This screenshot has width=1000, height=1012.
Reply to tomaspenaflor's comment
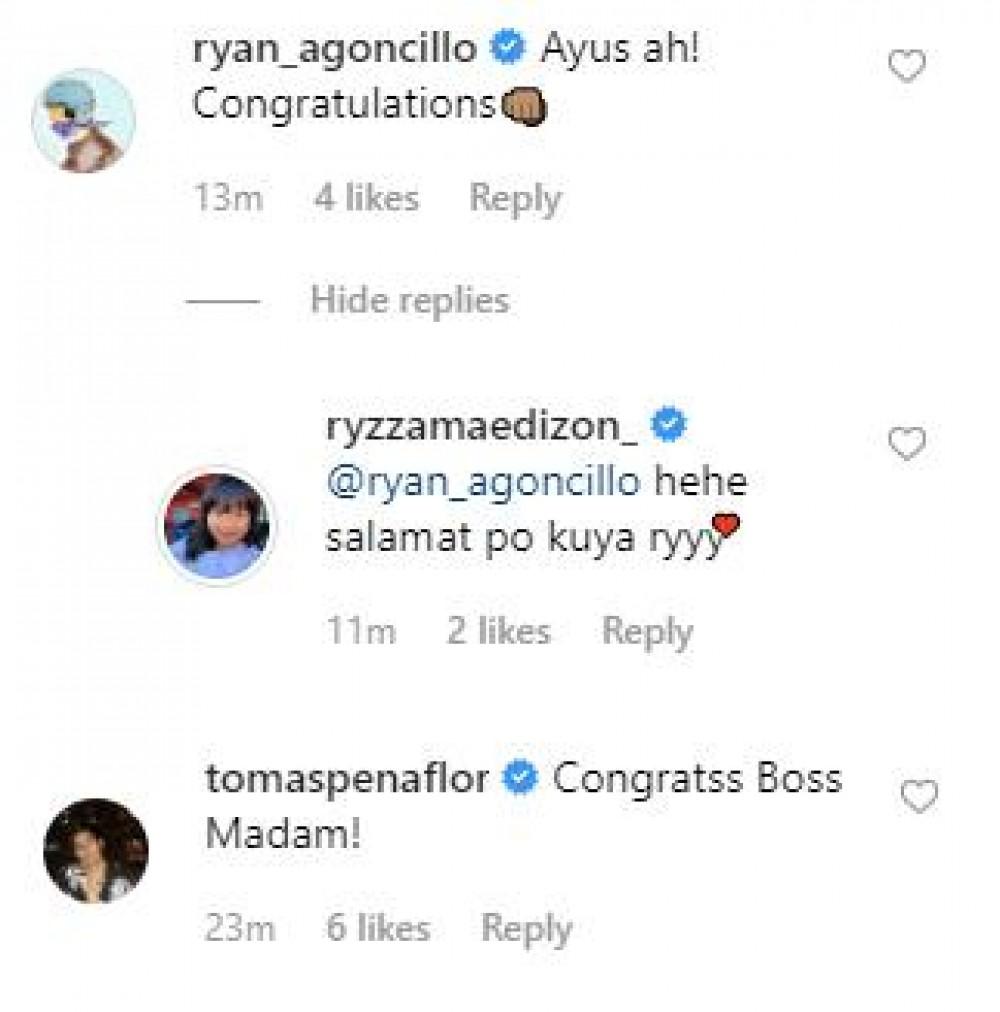pos(527,929)
